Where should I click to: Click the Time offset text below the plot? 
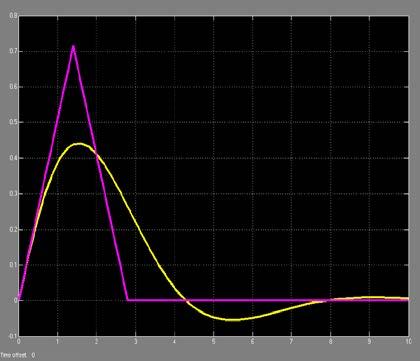point(14,355)
